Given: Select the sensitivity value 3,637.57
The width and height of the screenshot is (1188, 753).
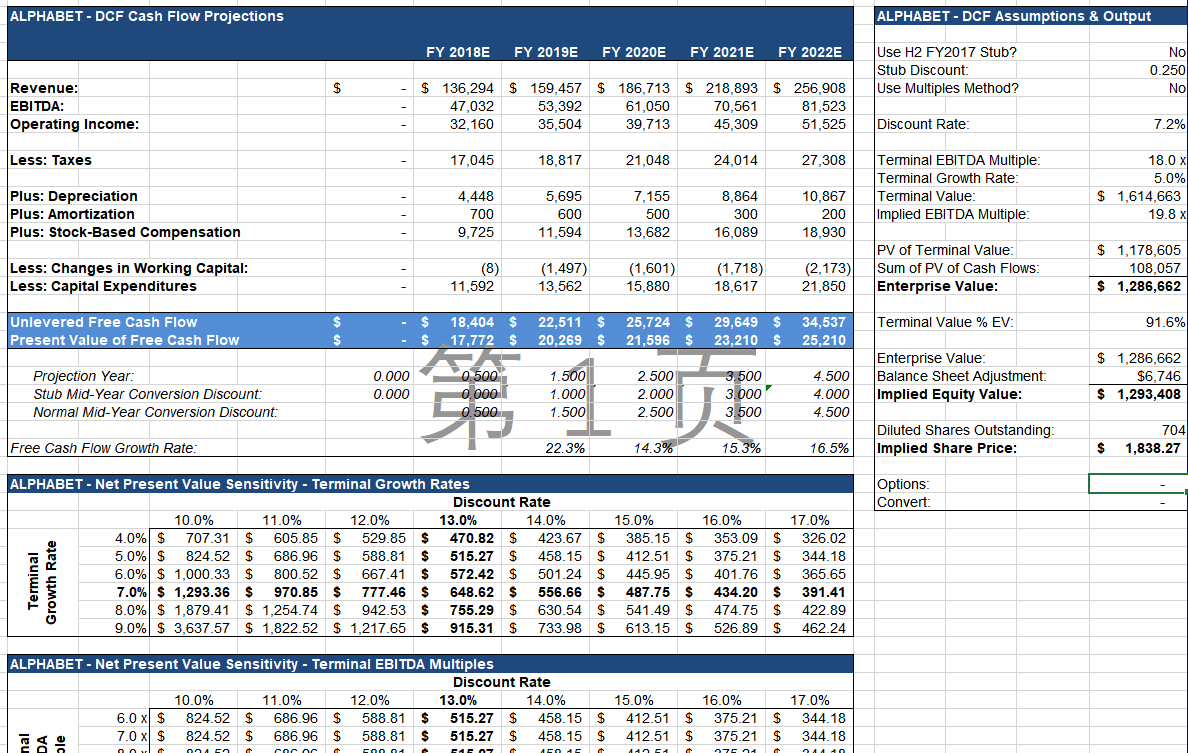Looking at the screenshot, I should point(201,629).
